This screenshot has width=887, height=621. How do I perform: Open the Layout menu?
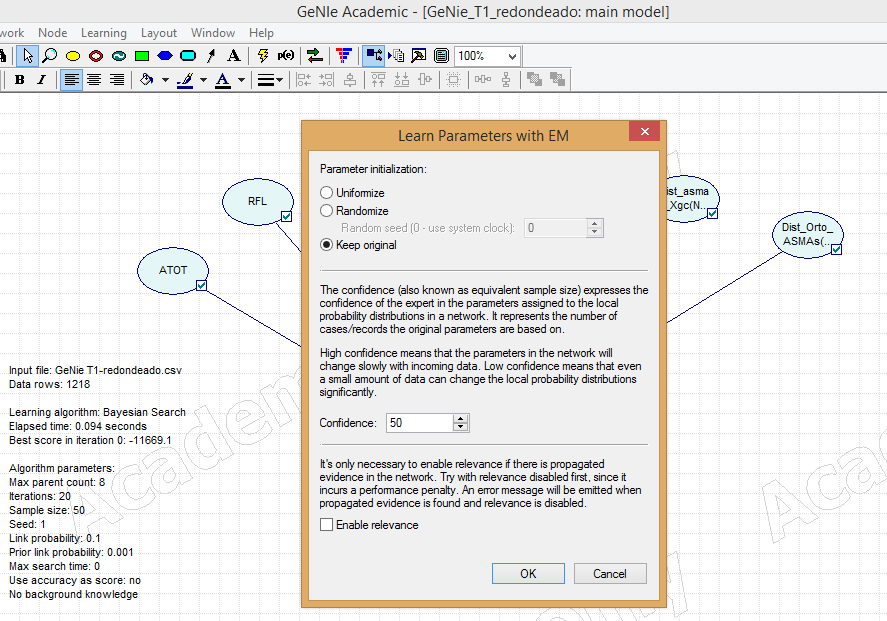pyautogui.click(x=158, y=33)
